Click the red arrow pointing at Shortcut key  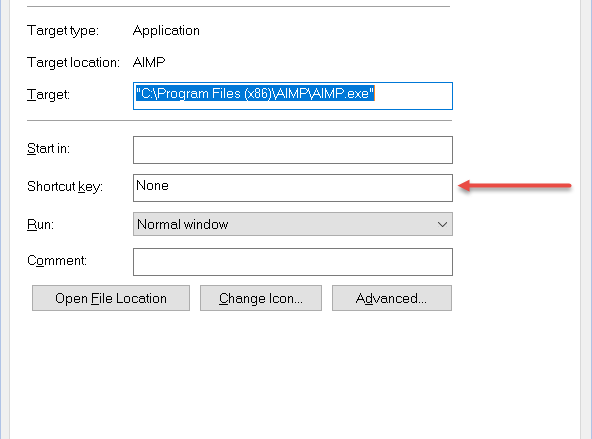point(514,185)
